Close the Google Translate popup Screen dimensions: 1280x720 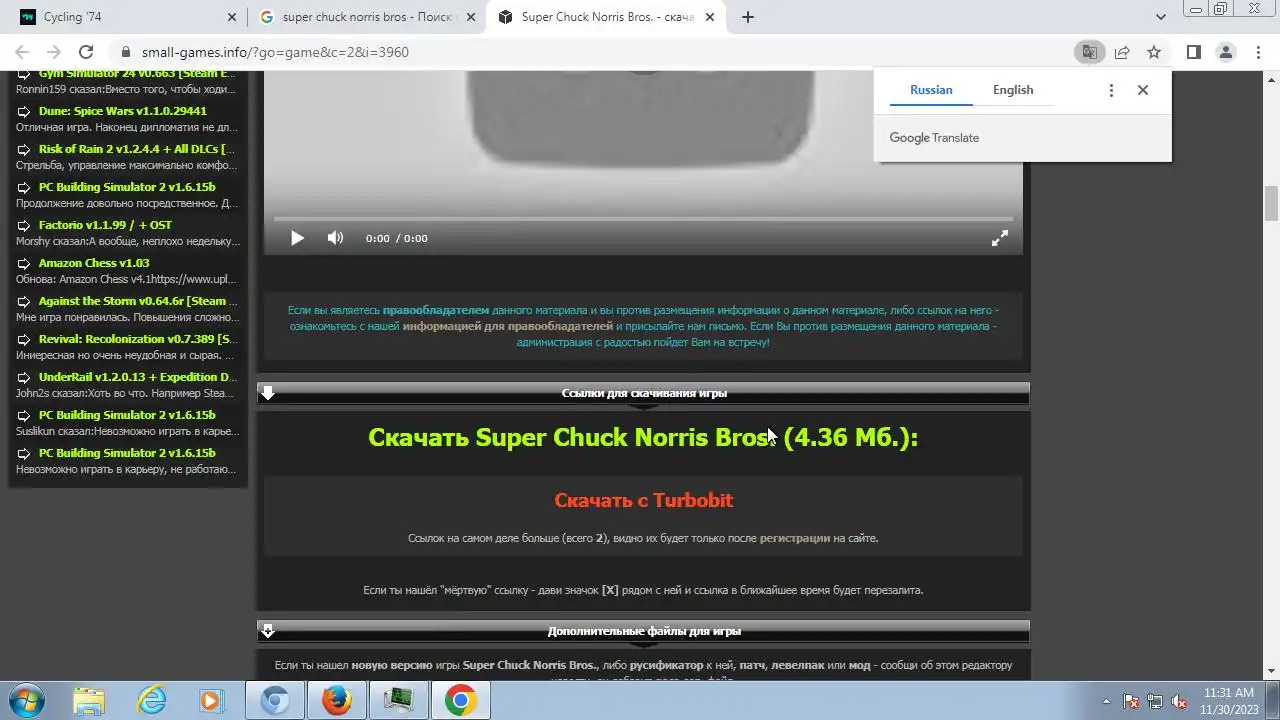pyautogui.click(x=1143, y=90)
